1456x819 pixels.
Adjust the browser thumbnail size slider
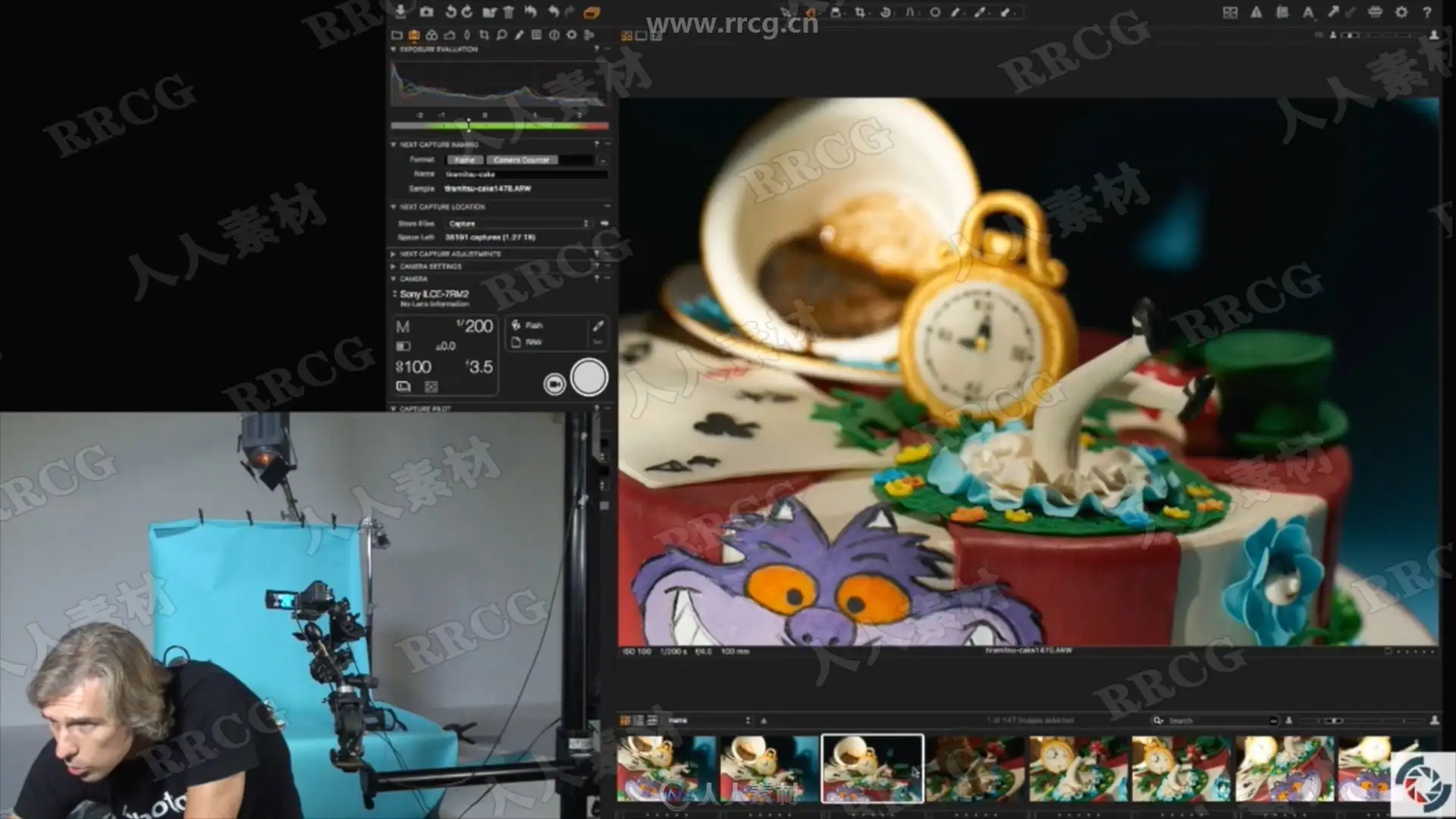(x=1335, y=720)
